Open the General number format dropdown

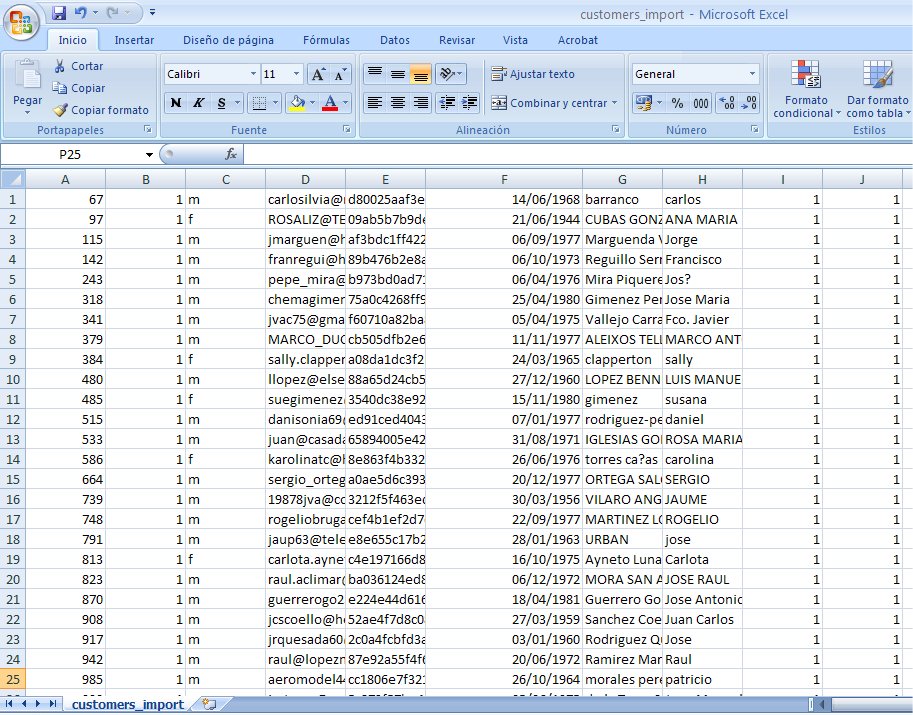[752, 74]
